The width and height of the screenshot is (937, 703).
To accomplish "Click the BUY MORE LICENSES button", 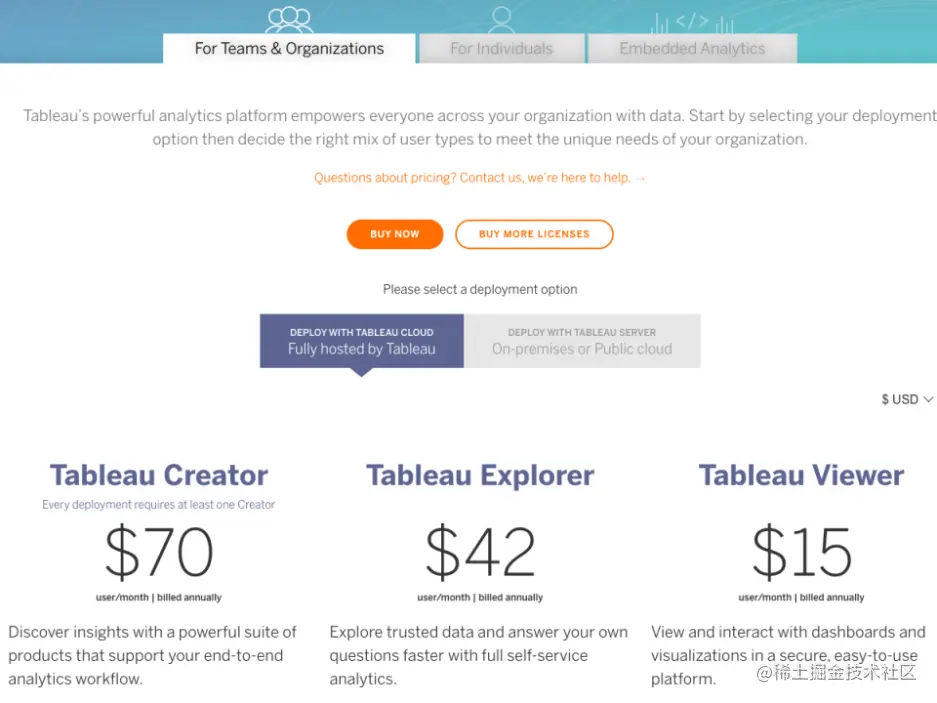I will pyautogui.click(x=534, y=234).
